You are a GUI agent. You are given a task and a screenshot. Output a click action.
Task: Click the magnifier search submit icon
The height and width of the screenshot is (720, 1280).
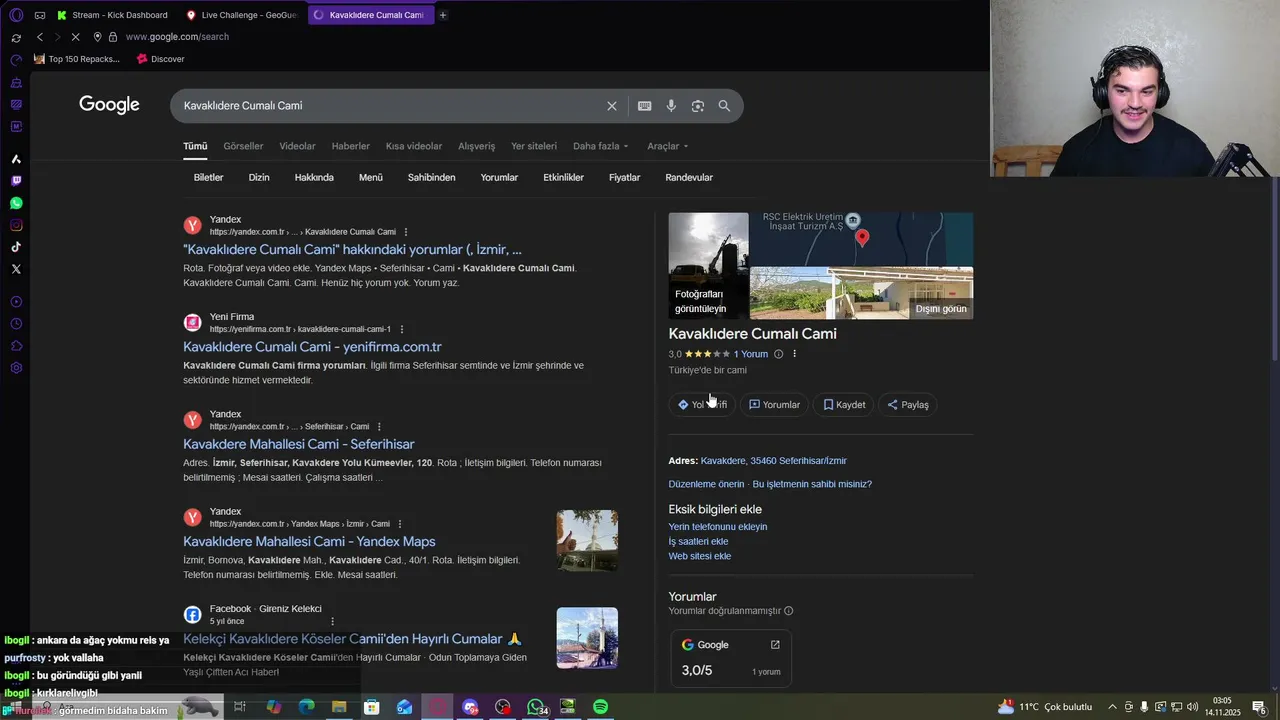click(724, 106)
